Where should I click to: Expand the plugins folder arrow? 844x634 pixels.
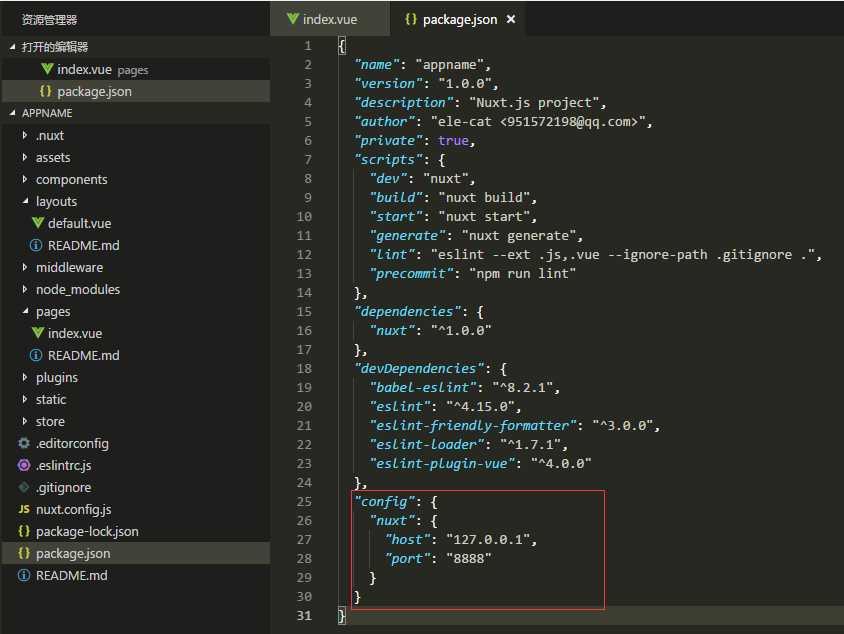[x=25, y=377]
